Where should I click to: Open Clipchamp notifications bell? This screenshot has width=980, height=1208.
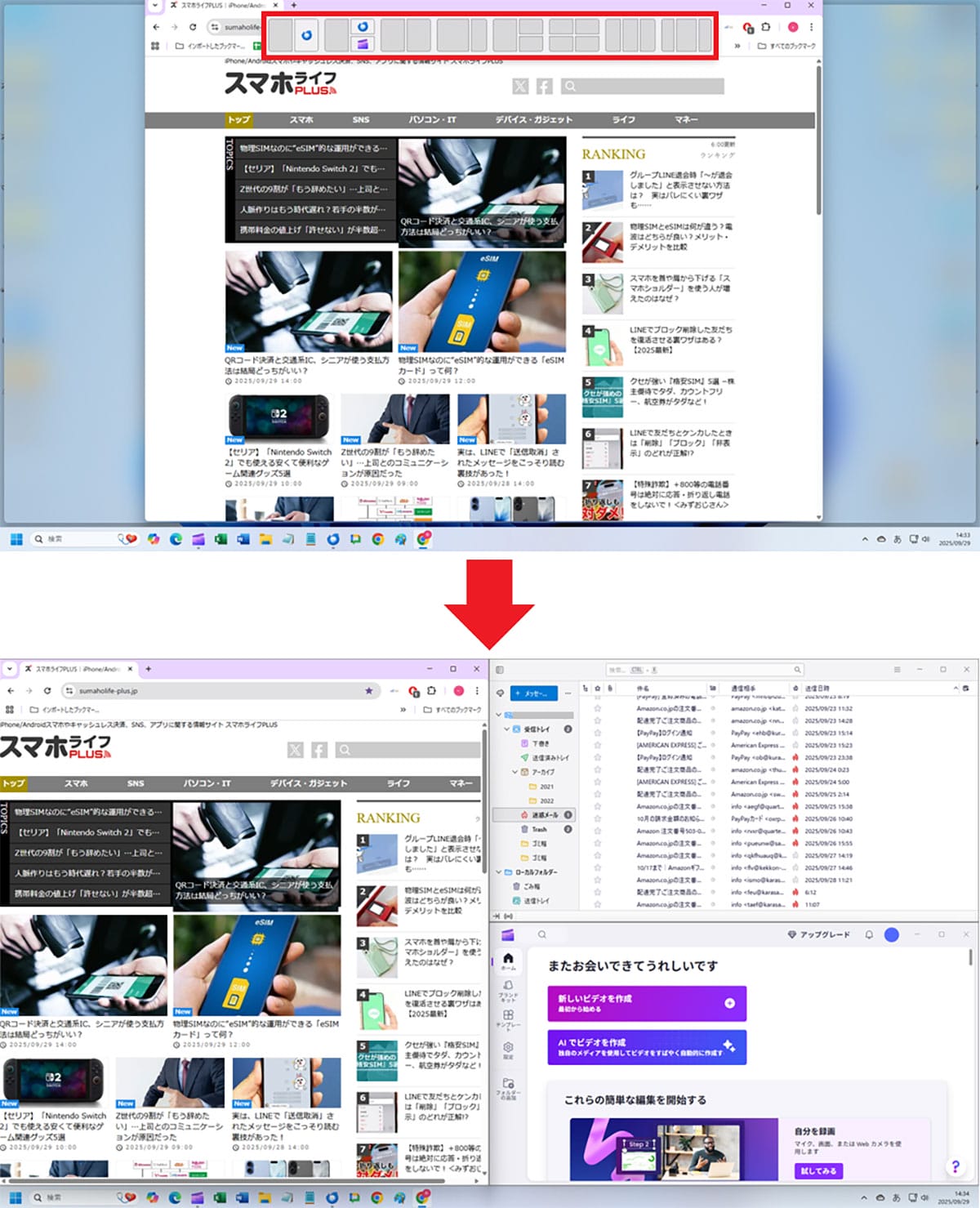coord(869,934)
